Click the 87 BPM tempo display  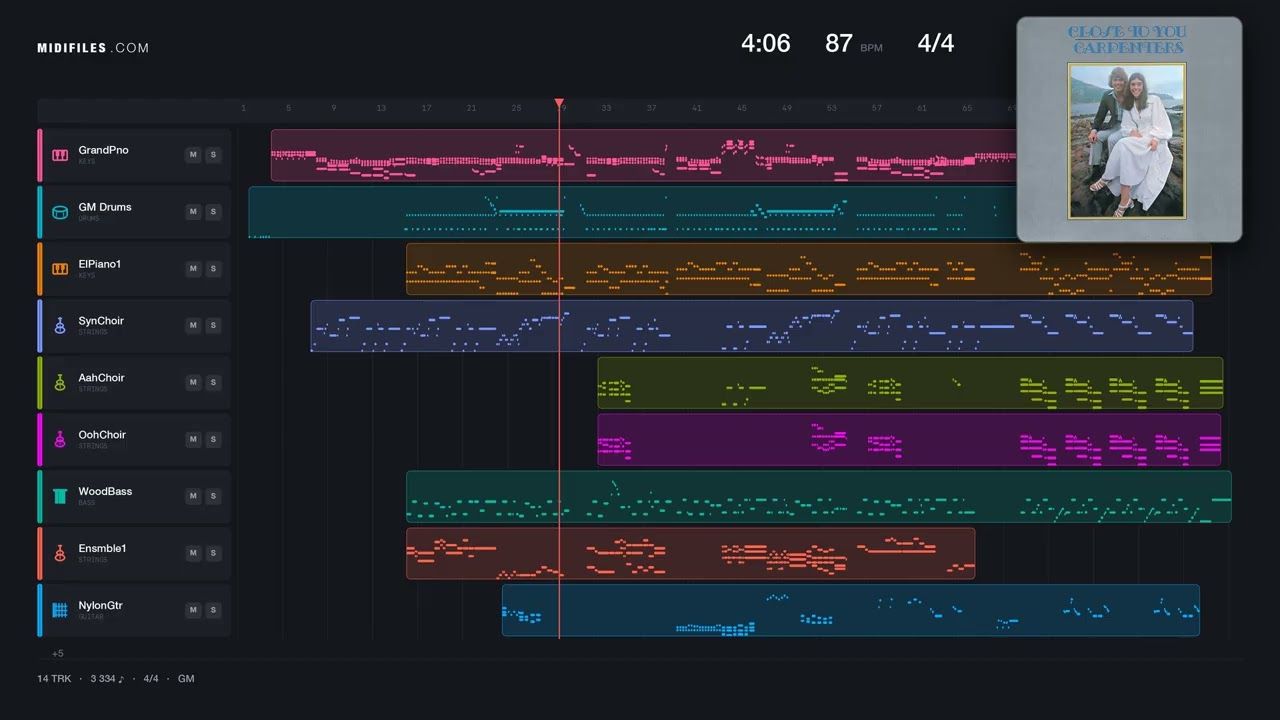pyautogui.click(x=853, y=43)
